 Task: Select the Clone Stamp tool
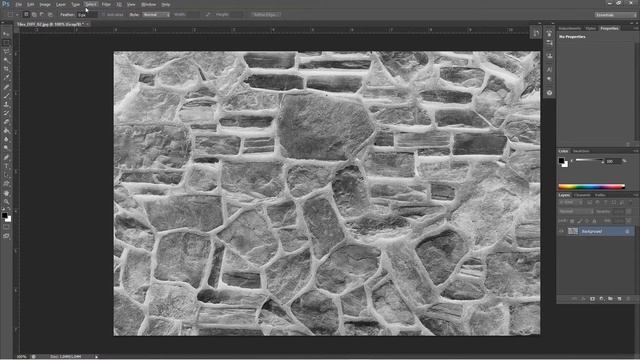pyautogui.click(x=6, y=104)
